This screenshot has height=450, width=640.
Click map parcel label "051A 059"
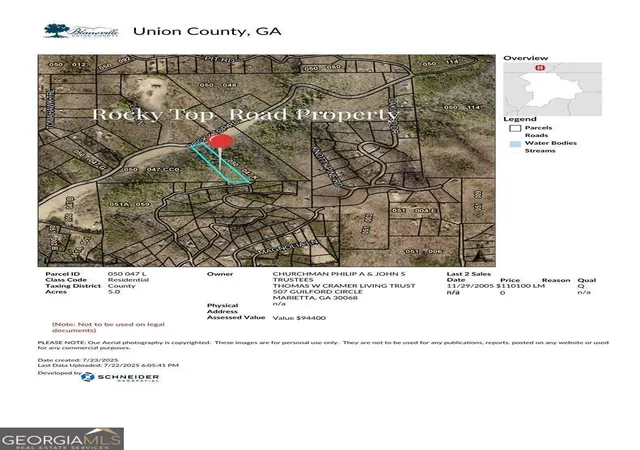(x=130, y=204)
